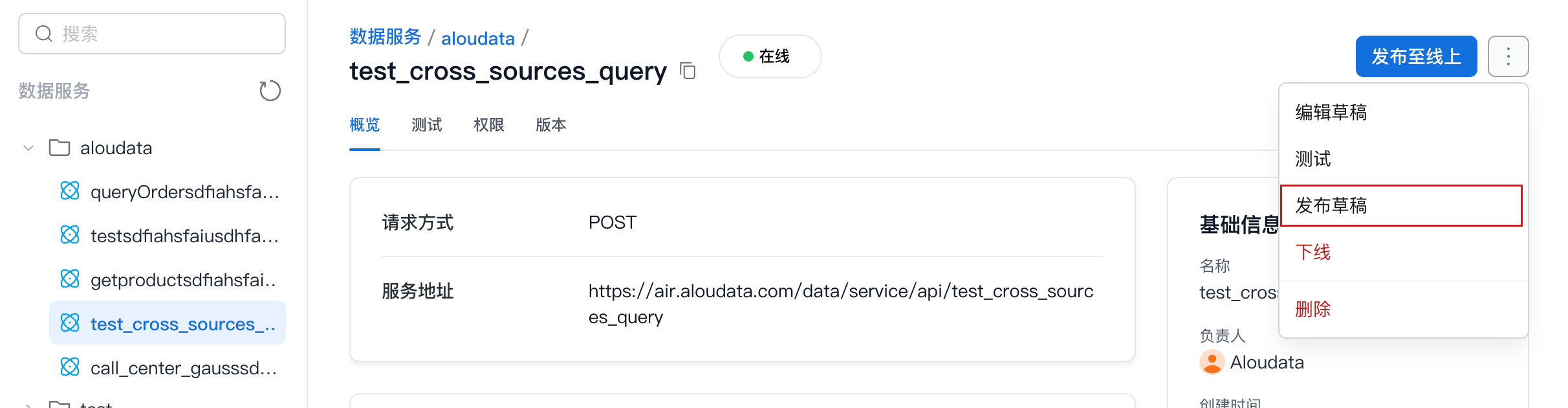The height and width of the screenshot is (408, 1568).
Task: Click the call_center_gausssd service icon
Action: coord(70,367)
